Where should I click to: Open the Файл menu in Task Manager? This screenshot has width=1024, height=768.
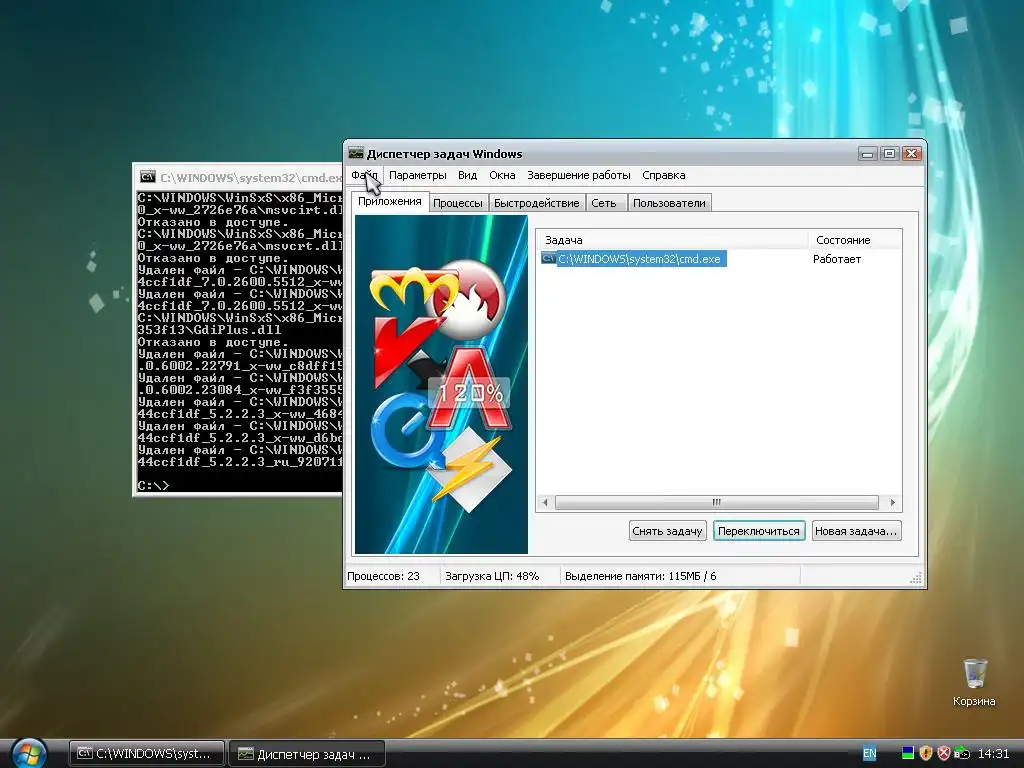point(364,175)
